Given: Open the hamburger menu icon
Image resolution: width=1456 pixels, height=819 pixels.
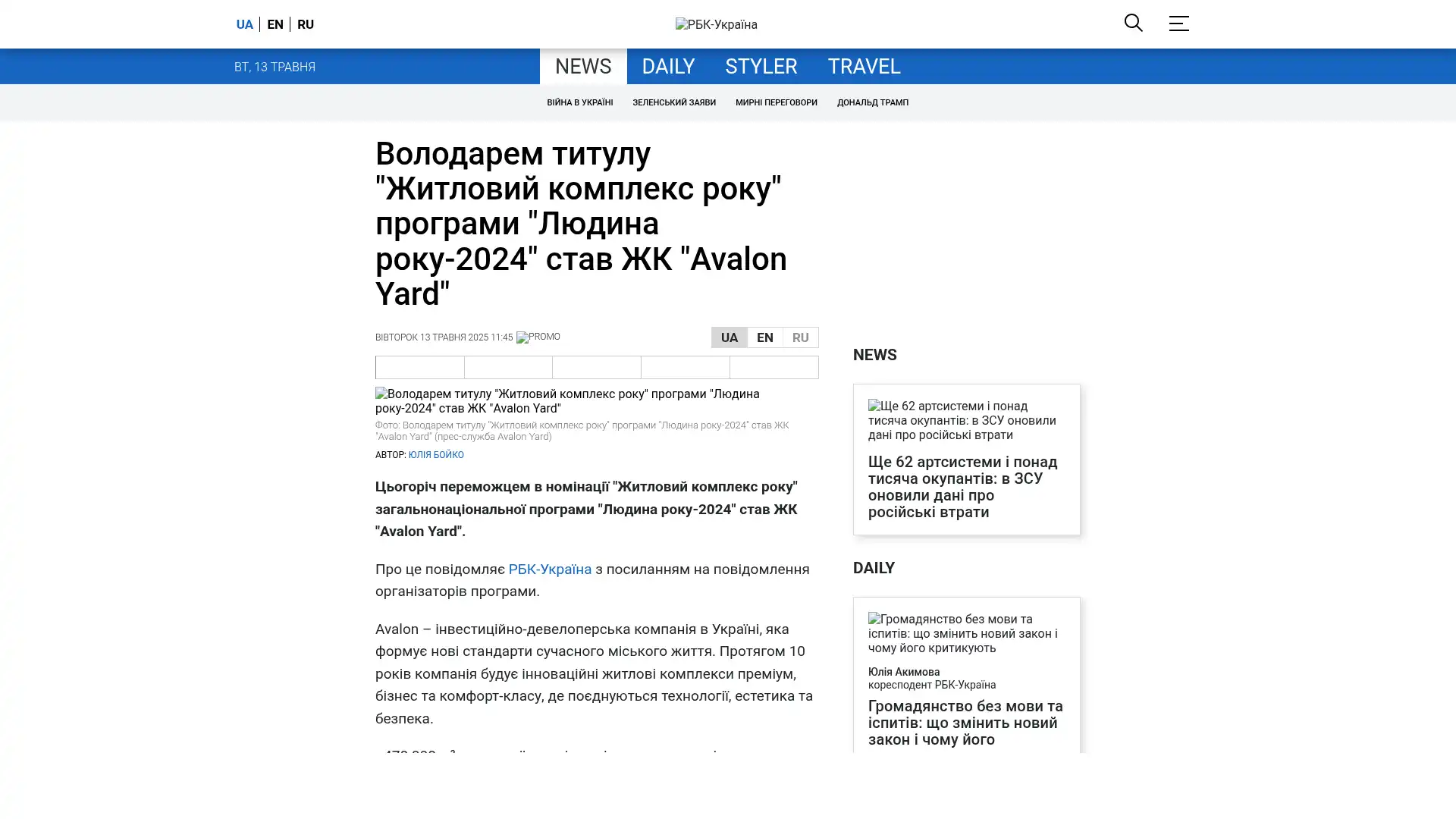Looking at the screenshot, I should pos(1178,24).
